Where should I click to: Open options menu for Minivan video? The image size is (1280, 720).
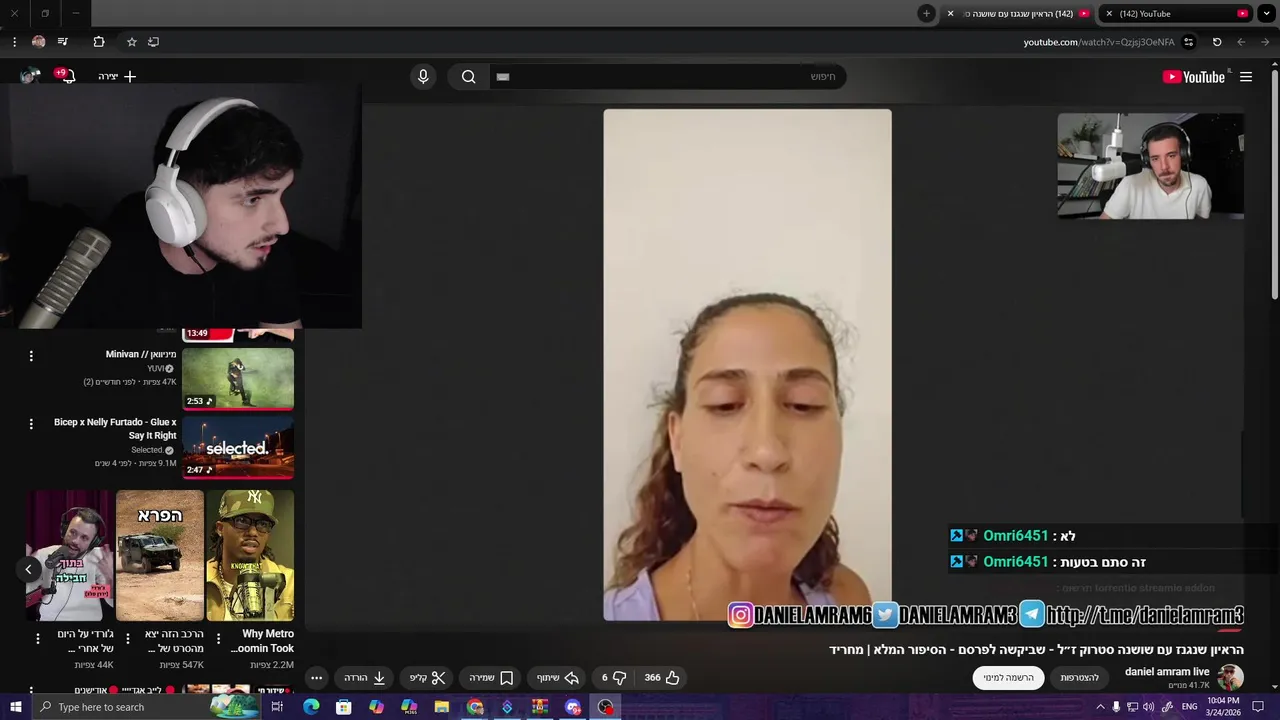[31, 356]
